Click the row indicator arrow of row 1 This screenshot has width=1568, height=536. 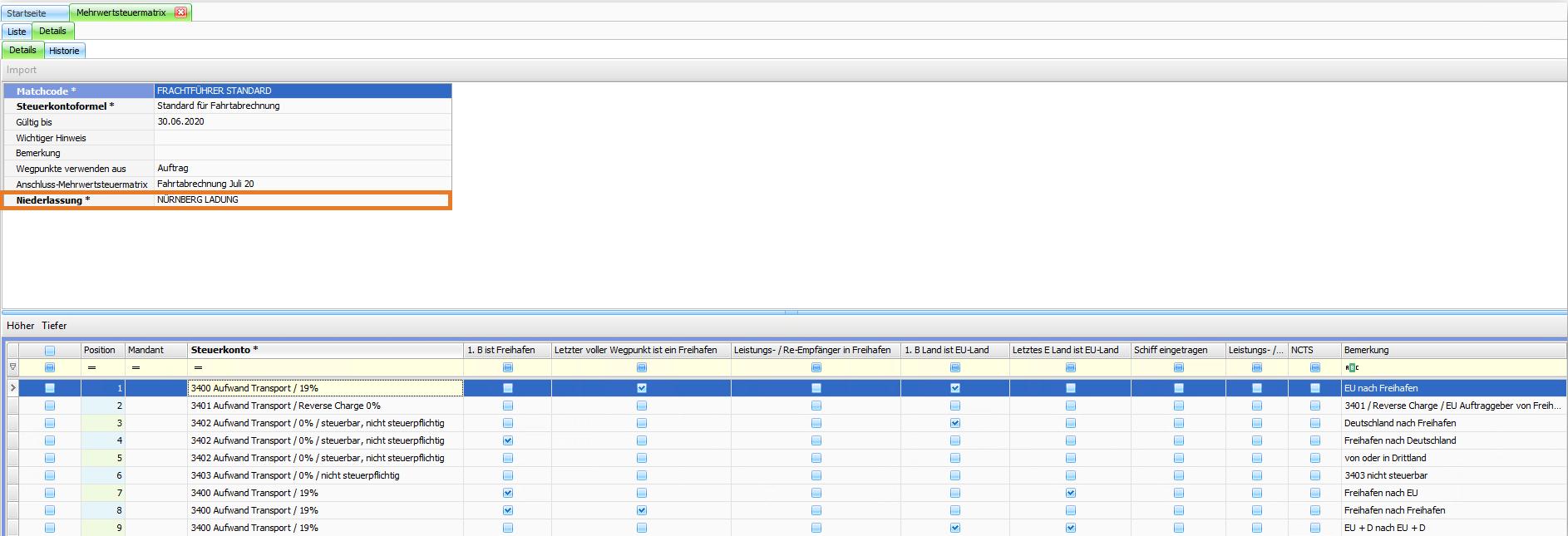(12, 388)
